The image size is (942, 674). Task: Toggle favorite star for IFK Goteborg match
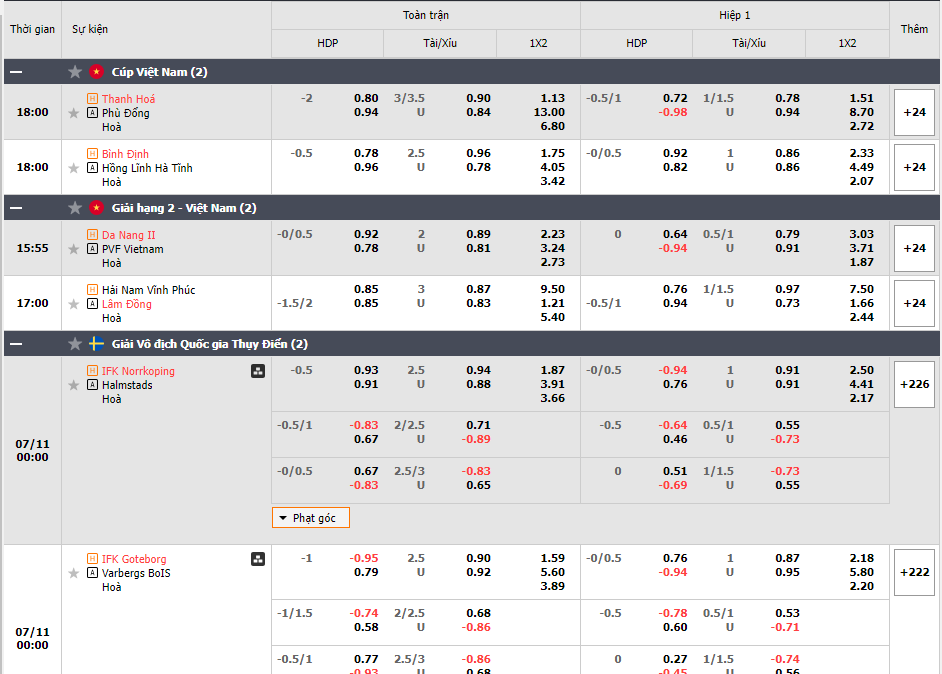[73, 573]
